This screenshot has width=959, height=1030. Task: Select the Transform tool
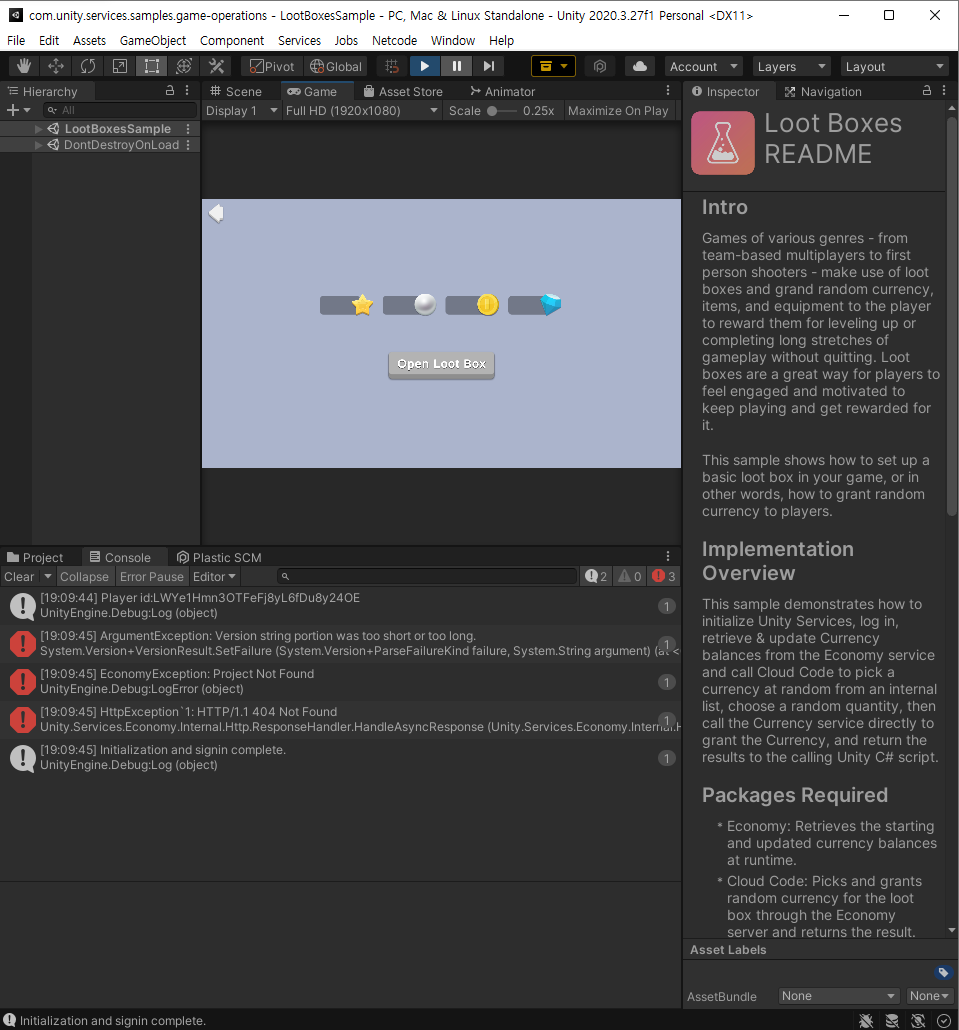(x=184, y=66)
